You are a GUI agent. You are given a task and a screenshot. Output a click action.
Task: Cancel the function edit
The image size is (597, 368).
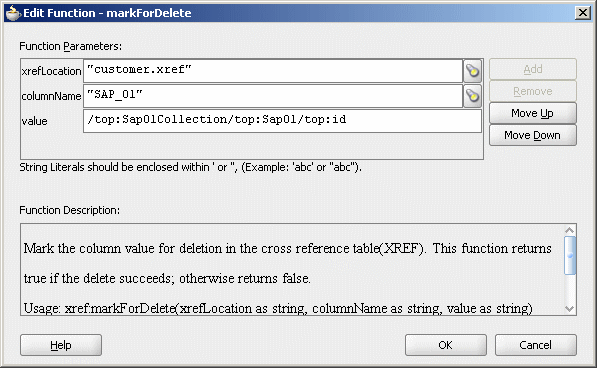tap(536, 345)
